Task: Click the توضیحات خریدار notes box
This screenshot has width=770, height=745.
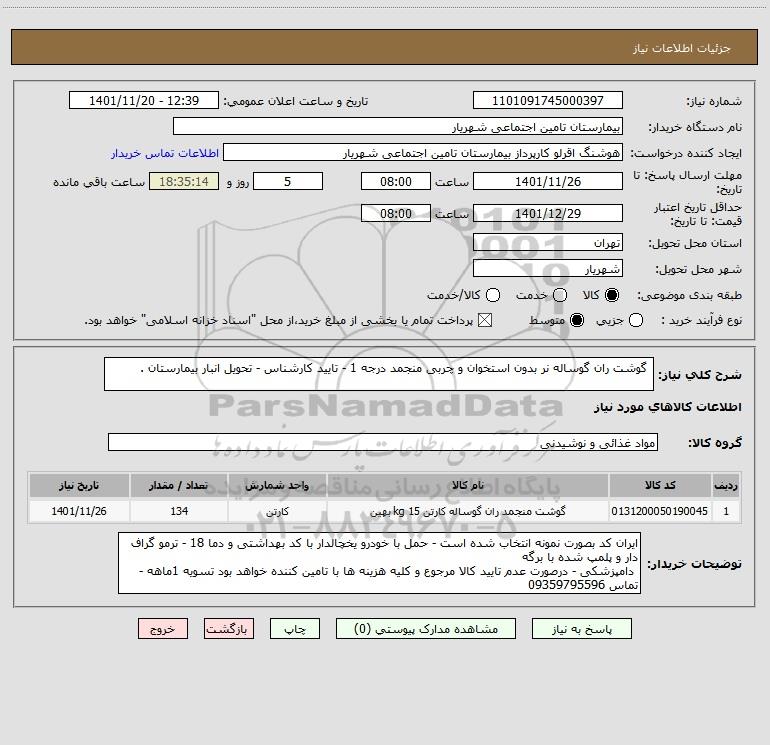Action: coord(380,563)
